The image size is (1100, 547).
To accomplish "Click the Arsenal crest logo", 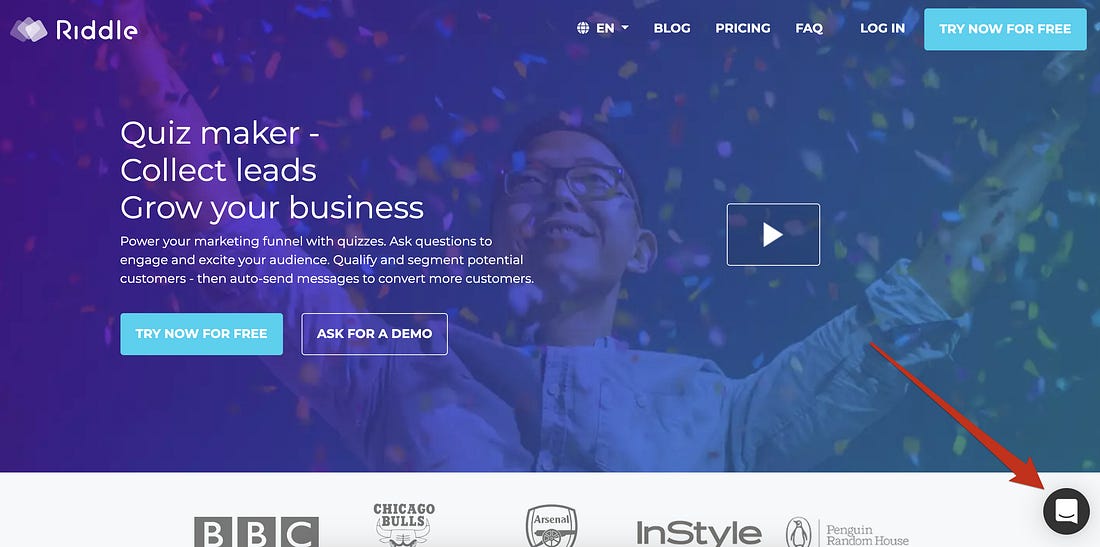I will (551, 526).
